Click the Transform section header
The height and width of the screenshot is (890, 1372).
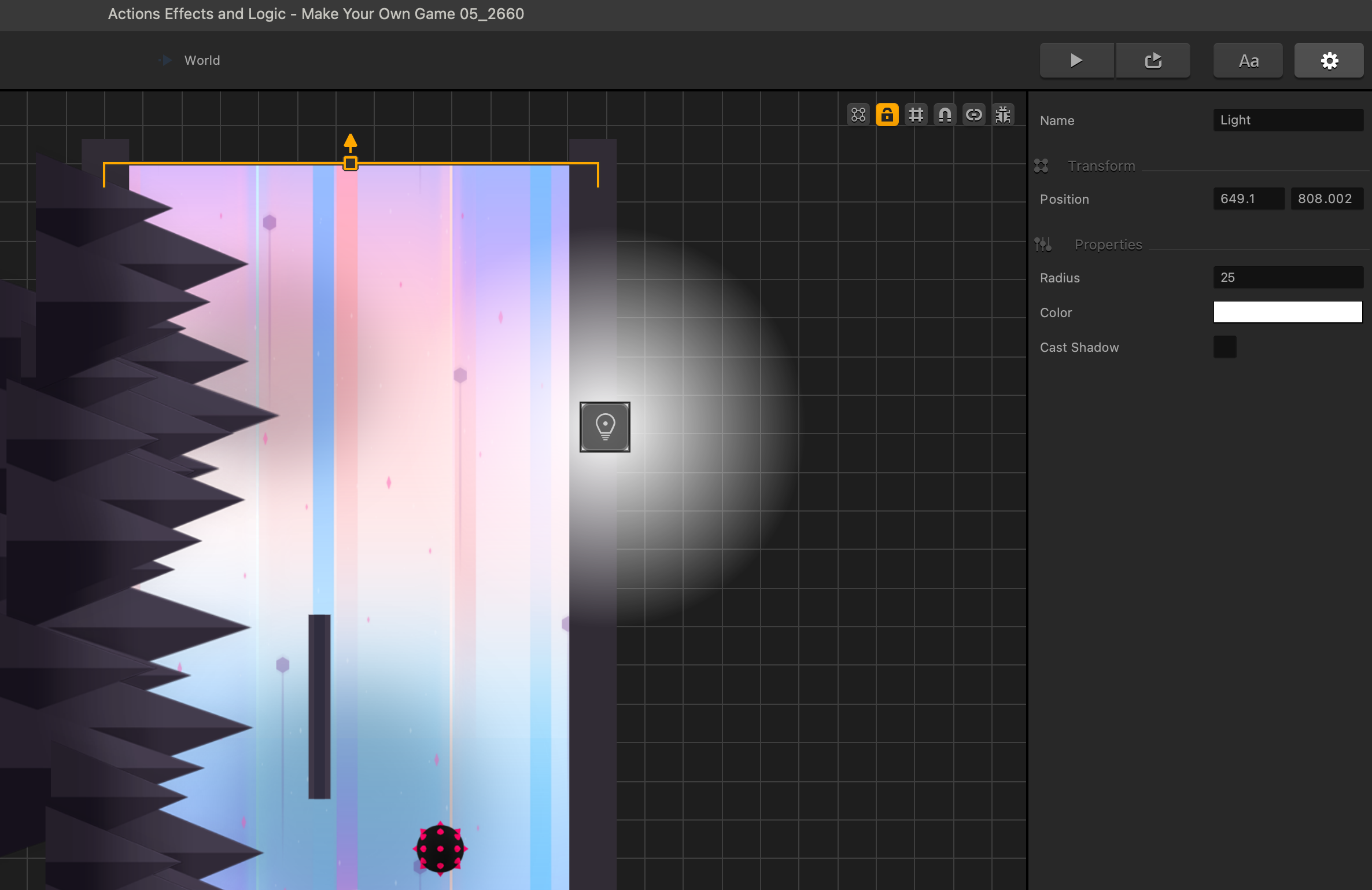(x=1101, y=166)
